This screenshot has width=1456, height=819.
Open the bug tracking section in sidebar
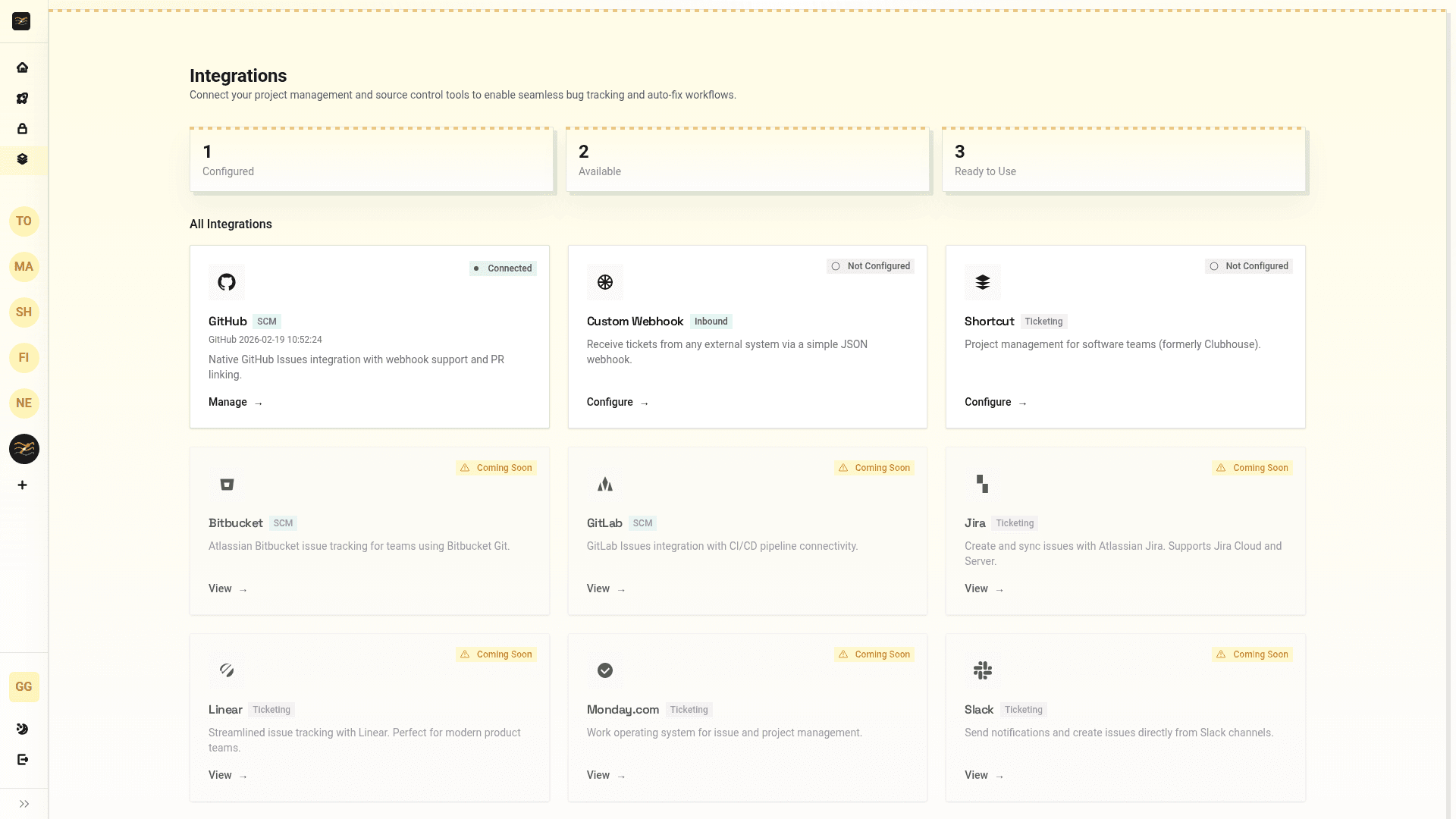coord(23,99)
